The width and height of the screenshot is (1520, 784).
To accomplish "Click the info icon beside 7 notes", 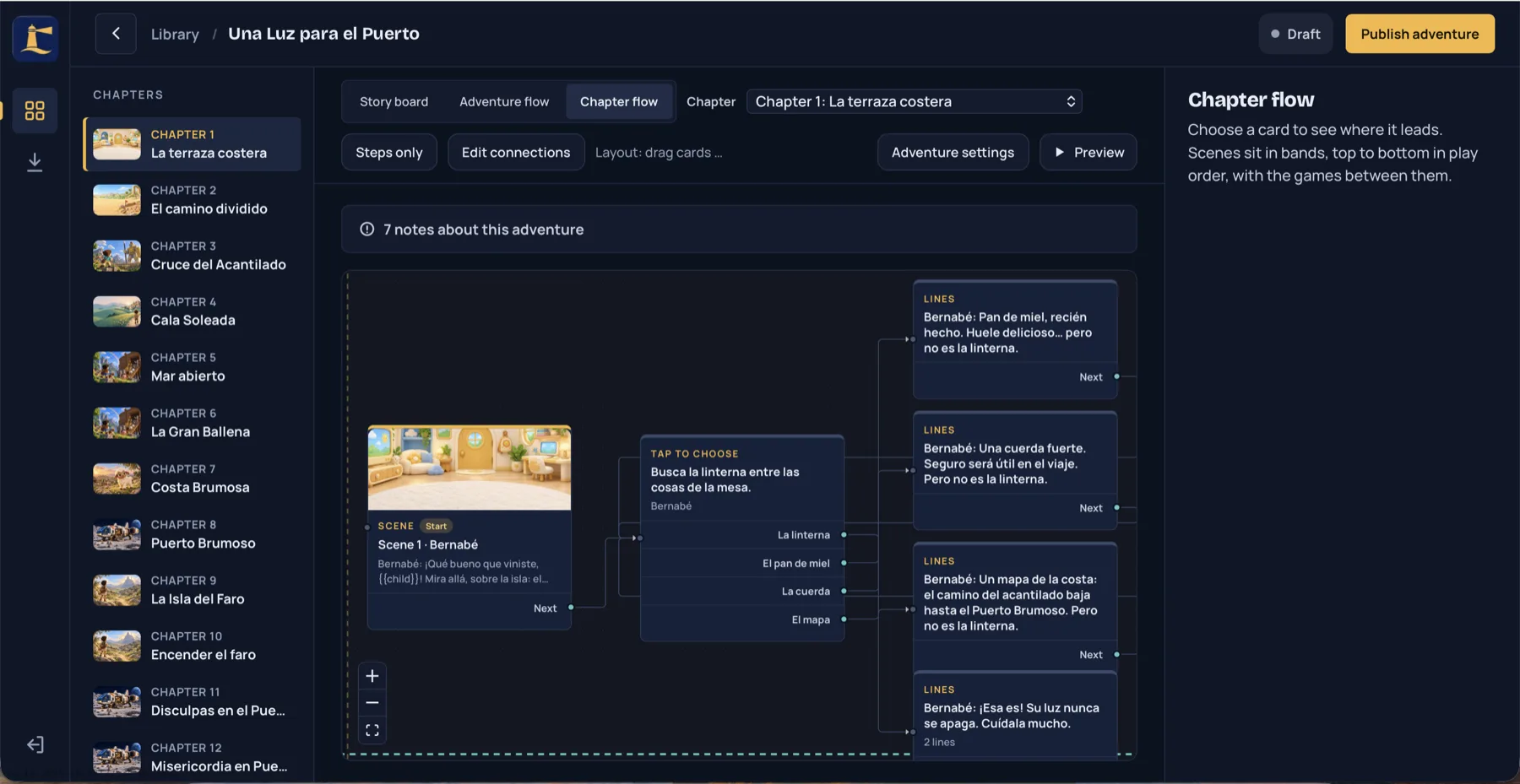I will pos(367,229).
